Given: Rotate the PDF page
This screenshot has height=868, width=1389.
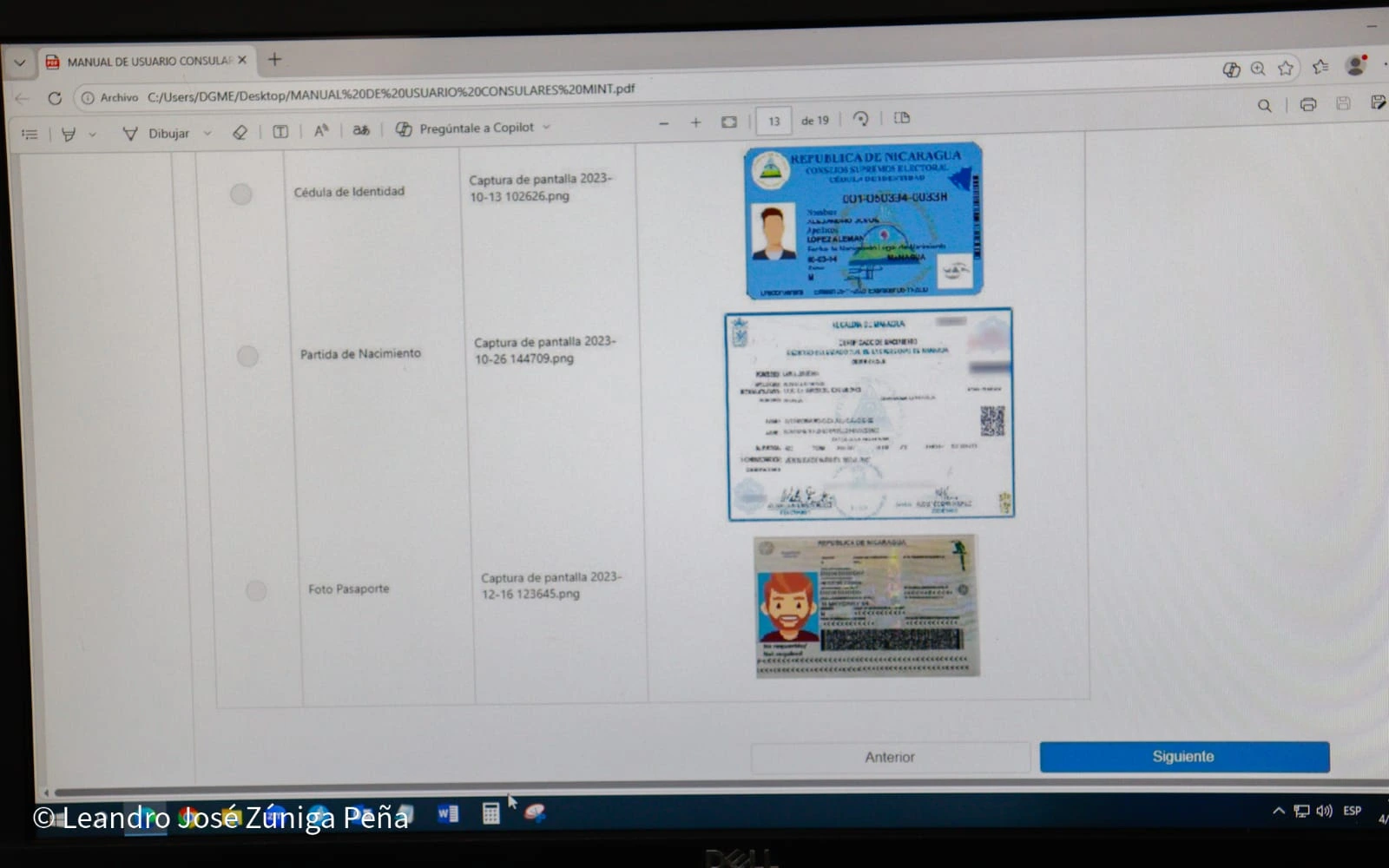Looking at the screenshot, I should tap(860, 119).
